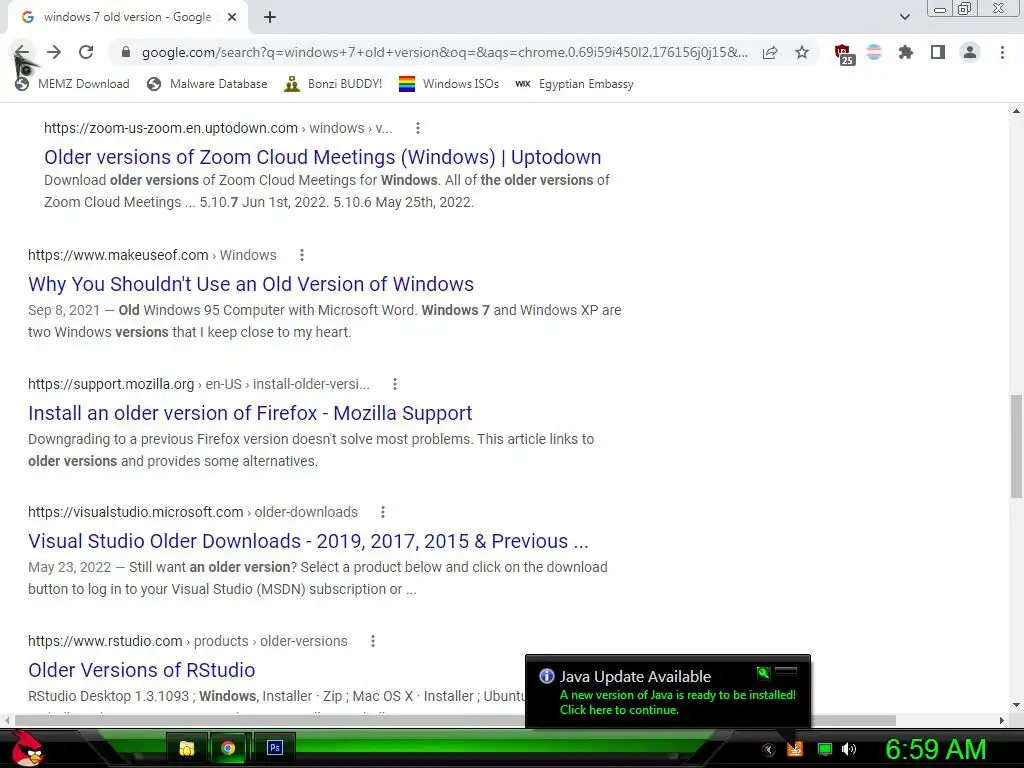Viewport: 1024px width, 768px height.
Task: Open more options for the uptodown.com result
Action: point(418,128)
